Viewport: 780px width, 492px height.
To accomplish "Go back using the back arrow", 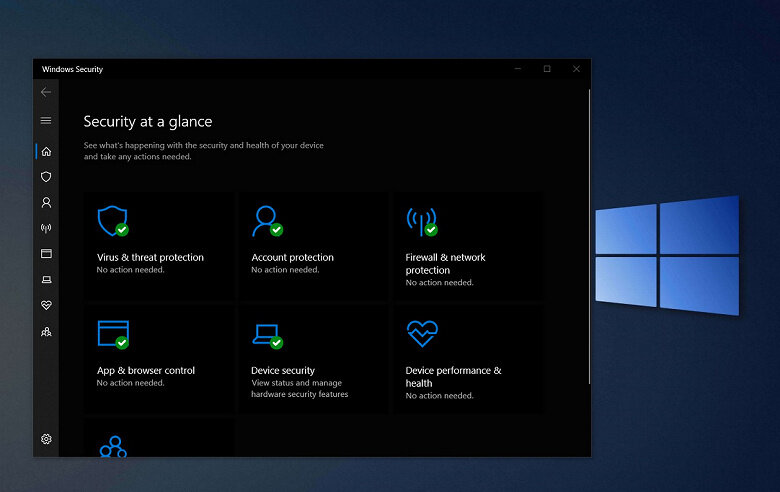I will tap(46, 92).
